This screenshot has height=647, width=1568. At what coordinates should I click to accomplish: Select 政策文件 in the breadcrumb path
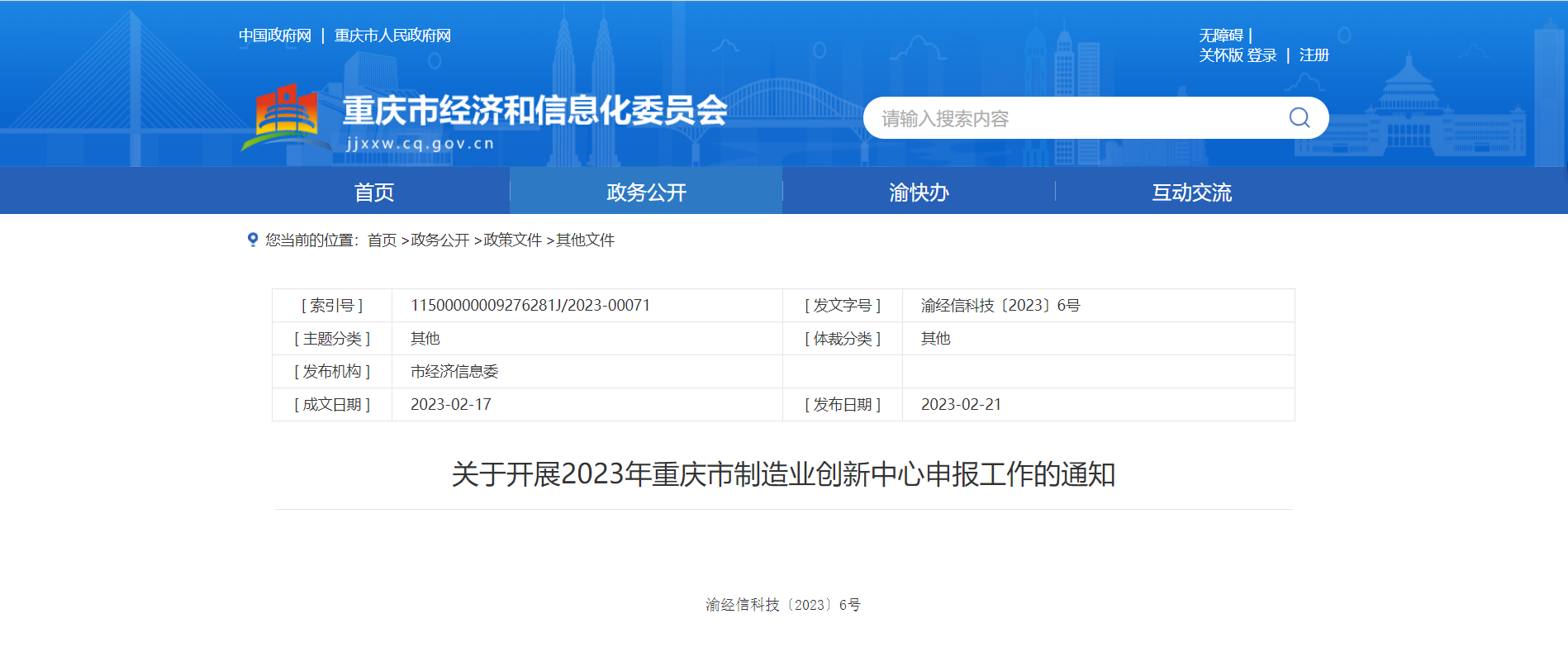(512, 240)
